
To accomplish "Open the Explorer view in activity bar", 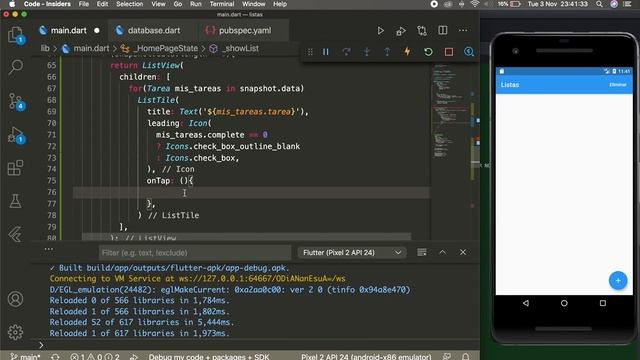I will click(x=16, y=35).
